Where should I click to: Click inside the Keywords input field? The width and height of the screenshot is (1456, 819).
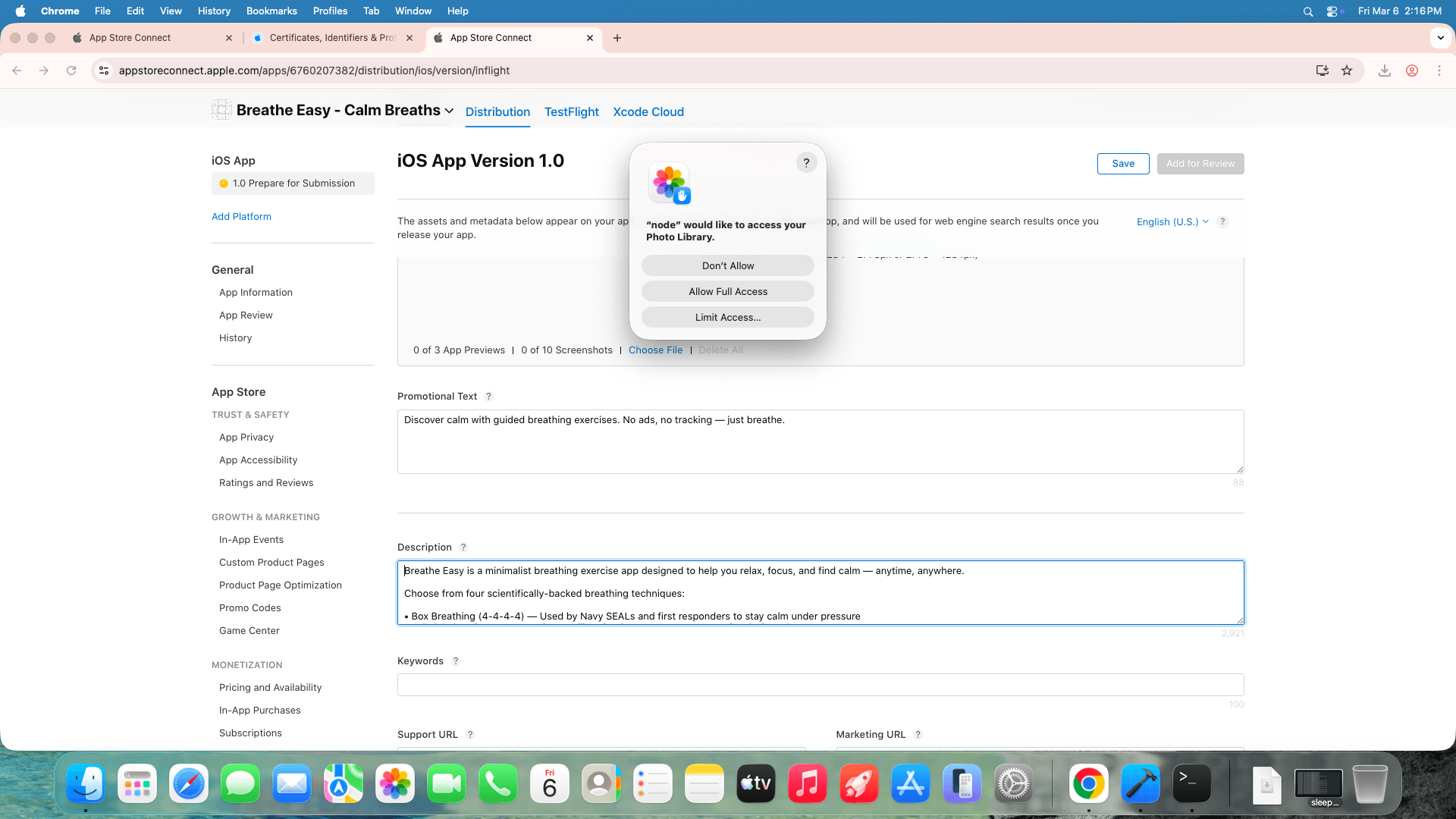[x=820, y=685]
